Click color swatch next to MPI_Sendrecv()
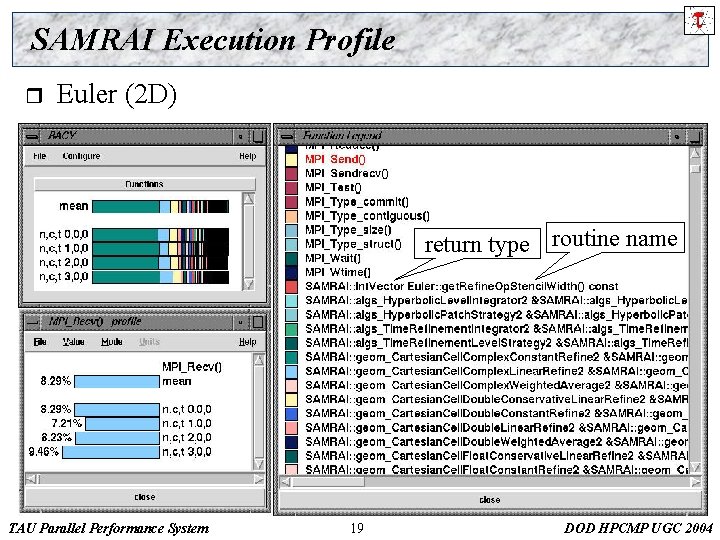The image size is (720, 540). 291,174
